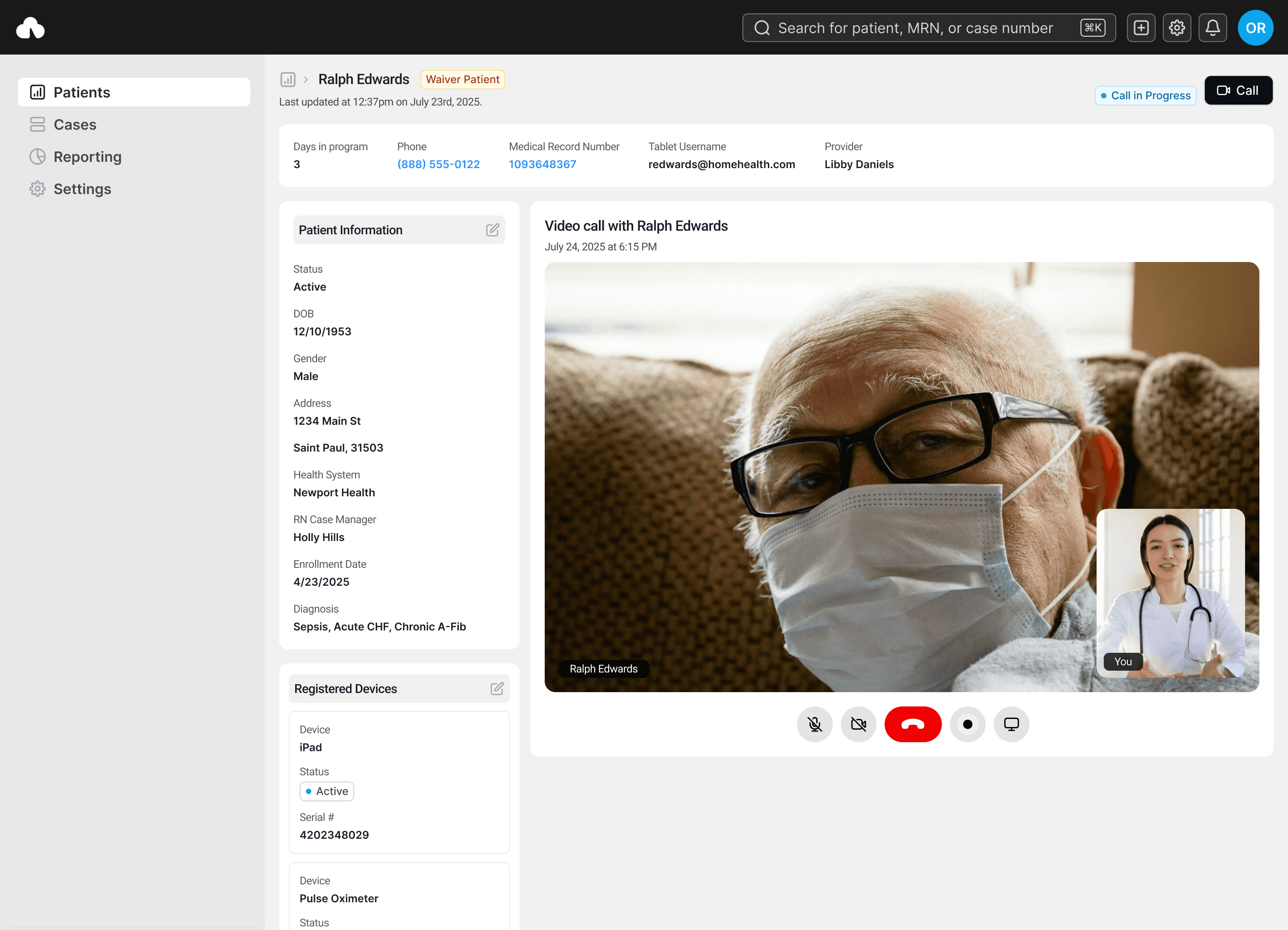Viewport: 1288px width, 930px height.
Task: Share screen using the monitor icon
Action: 1011,724
